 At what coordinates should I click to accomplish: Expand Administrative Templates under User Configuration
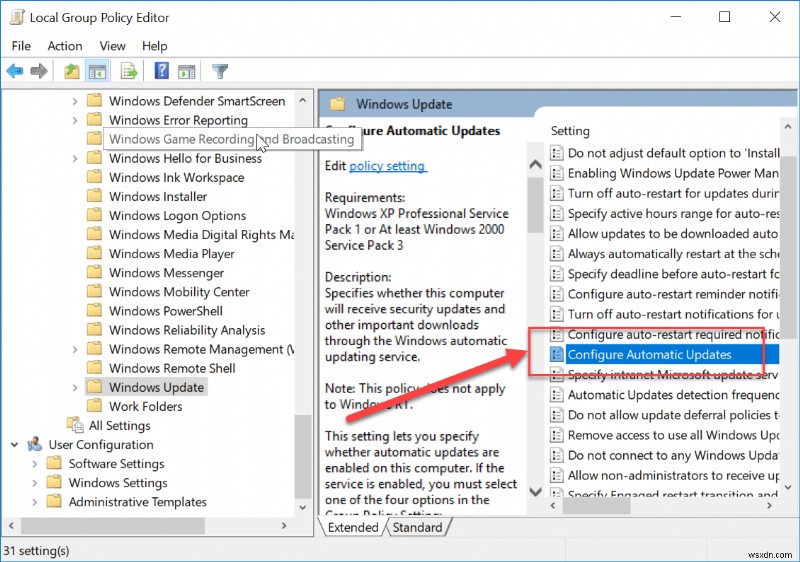point(35,502)
